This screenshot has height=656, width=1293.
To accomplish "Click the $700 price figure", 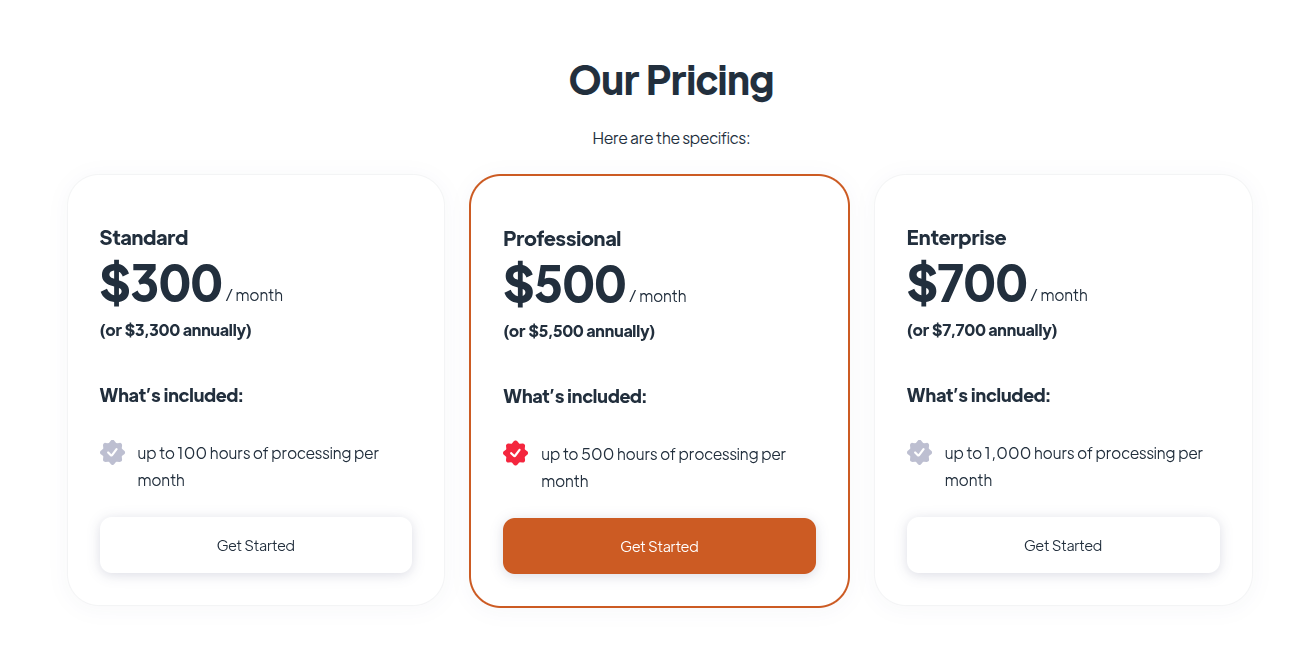I will point(967,283).
